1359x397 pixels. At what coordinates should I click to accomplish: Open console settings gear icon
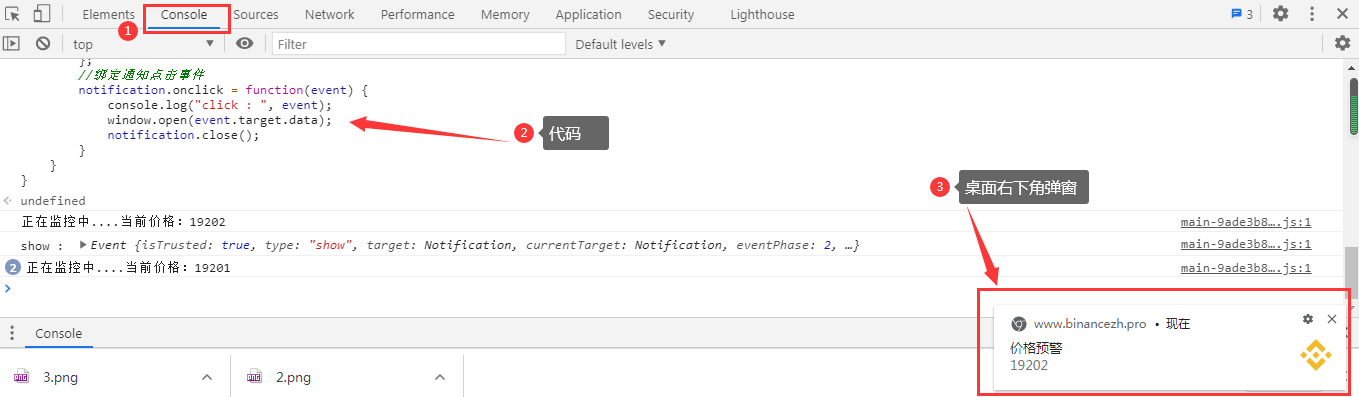click(1342, 43)
